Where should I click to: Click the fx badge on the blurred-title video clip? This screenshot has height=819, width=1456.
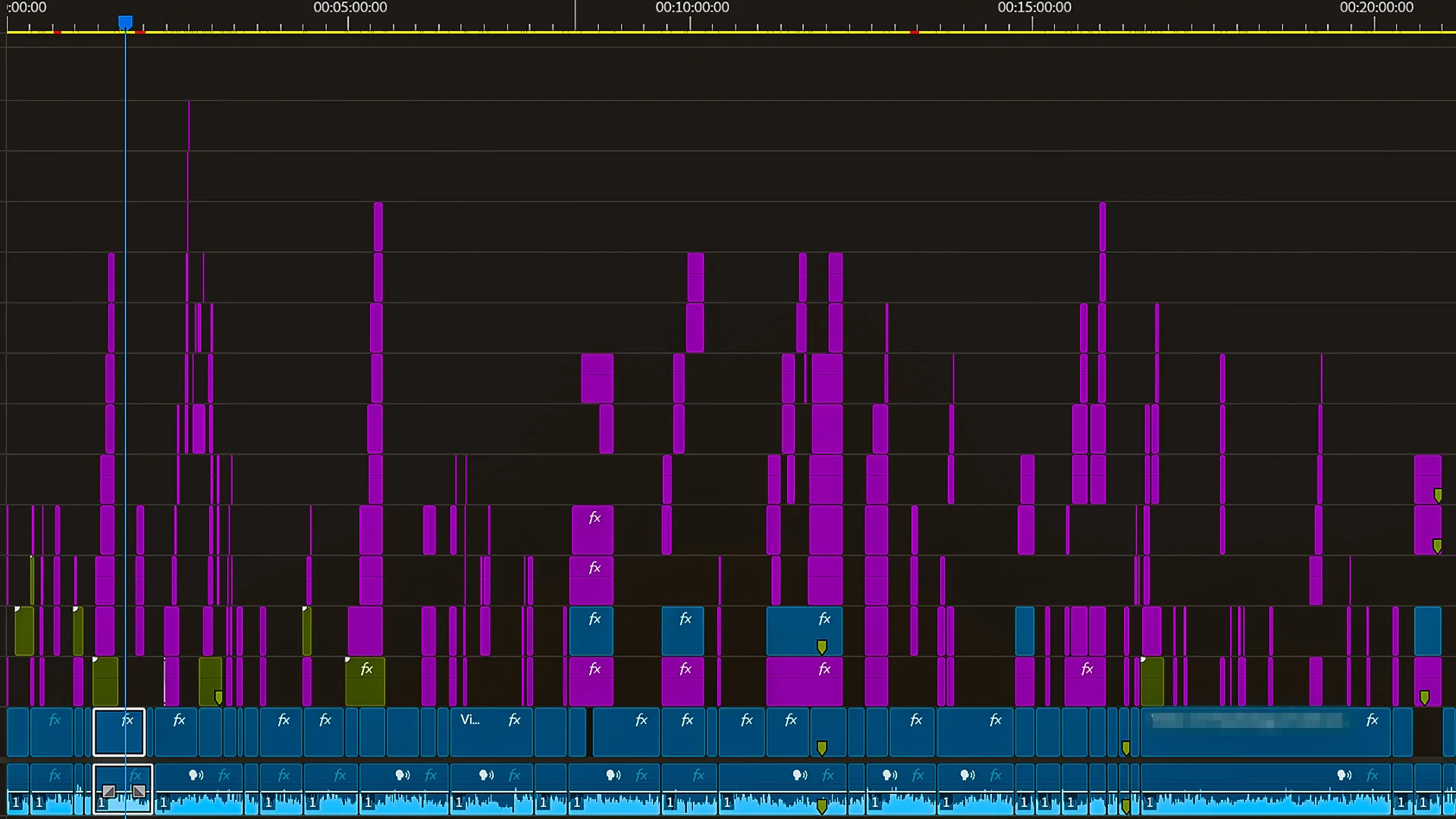pyautogui.click(x=1372, y=720)
